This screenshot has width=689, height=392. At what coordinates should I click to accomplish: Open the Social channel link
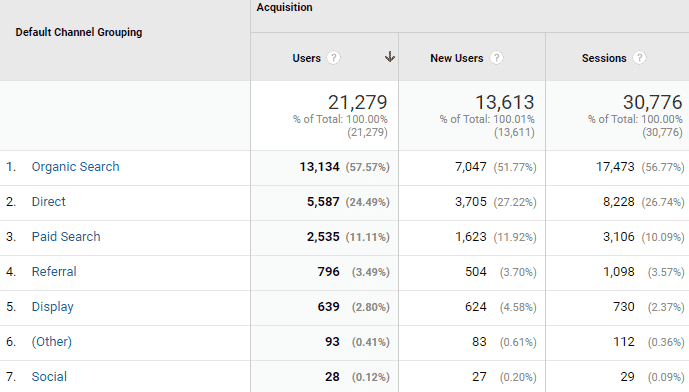coord(49,377)
